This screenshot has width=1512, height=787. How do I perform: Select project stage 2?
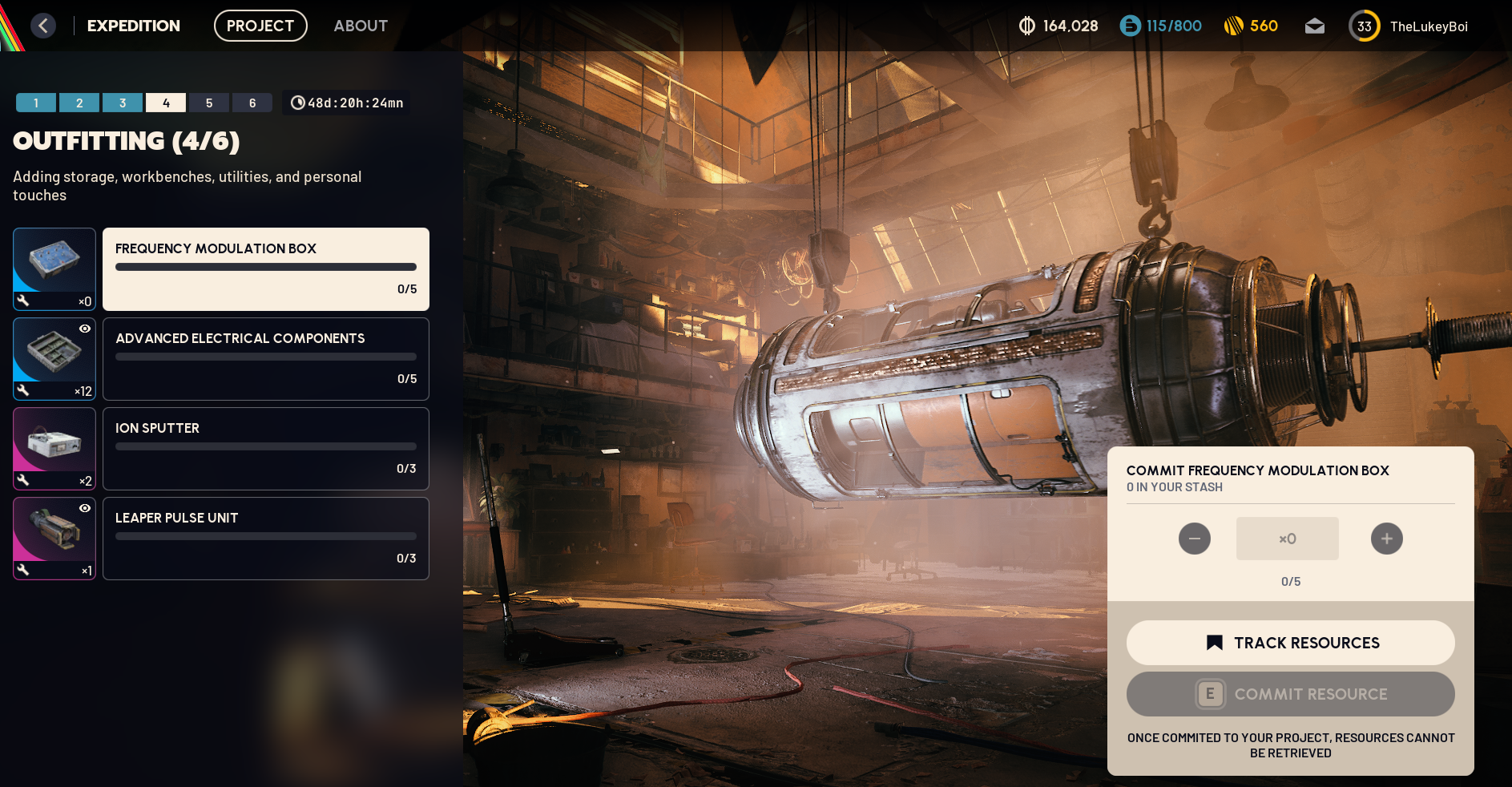[x=79, y=103]
